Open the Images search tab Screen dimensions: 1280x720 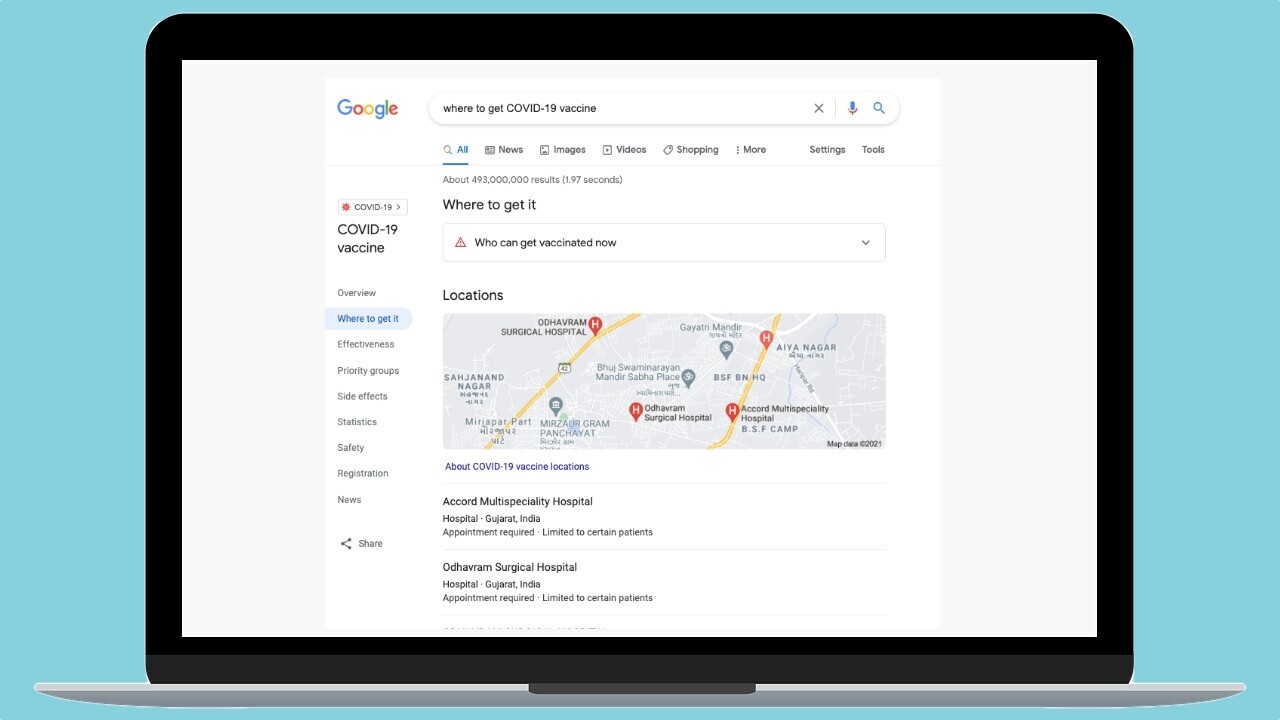[562, 149]
